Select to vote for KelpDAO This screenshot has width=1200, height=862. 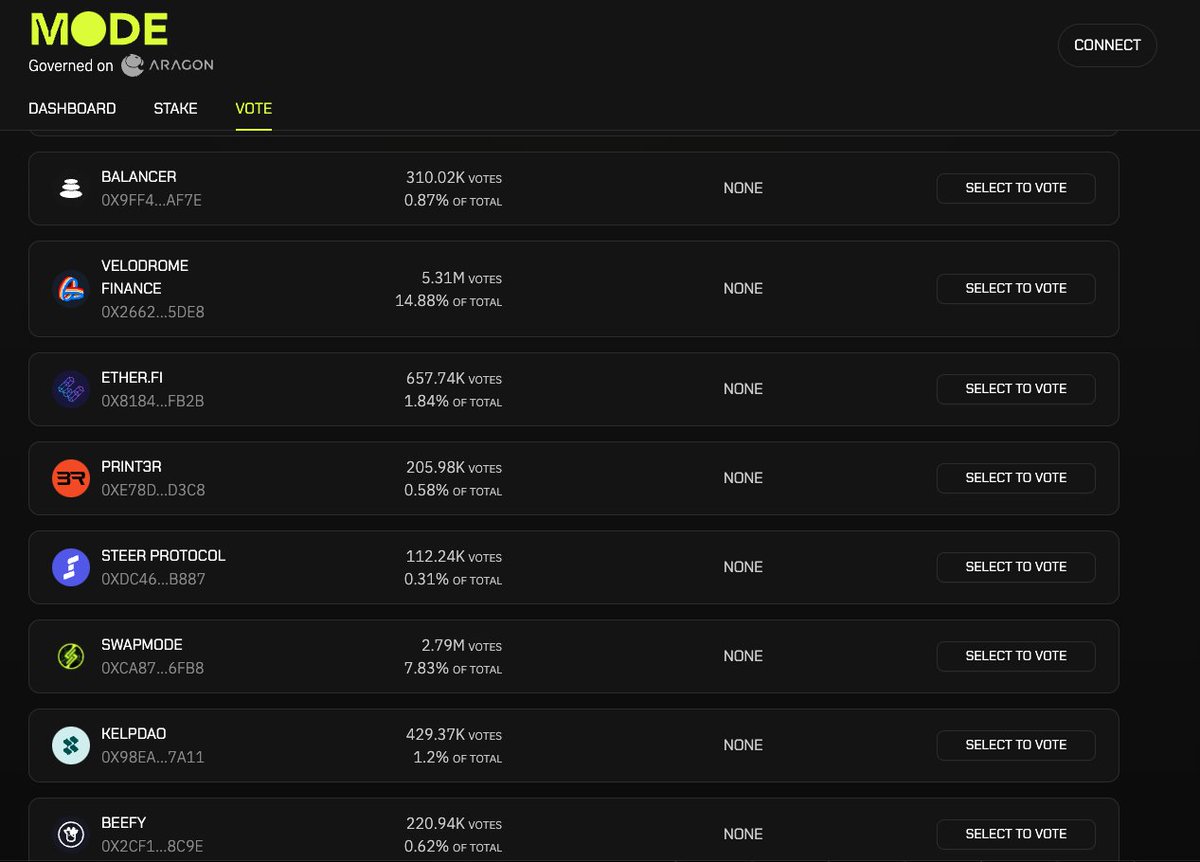point(1016,745)
